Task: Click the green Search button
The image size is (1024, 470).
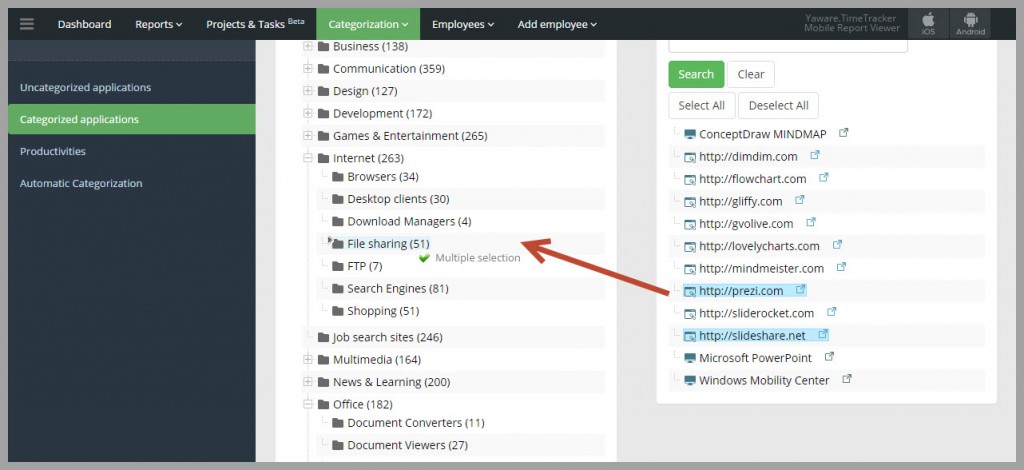Action: 696,74
